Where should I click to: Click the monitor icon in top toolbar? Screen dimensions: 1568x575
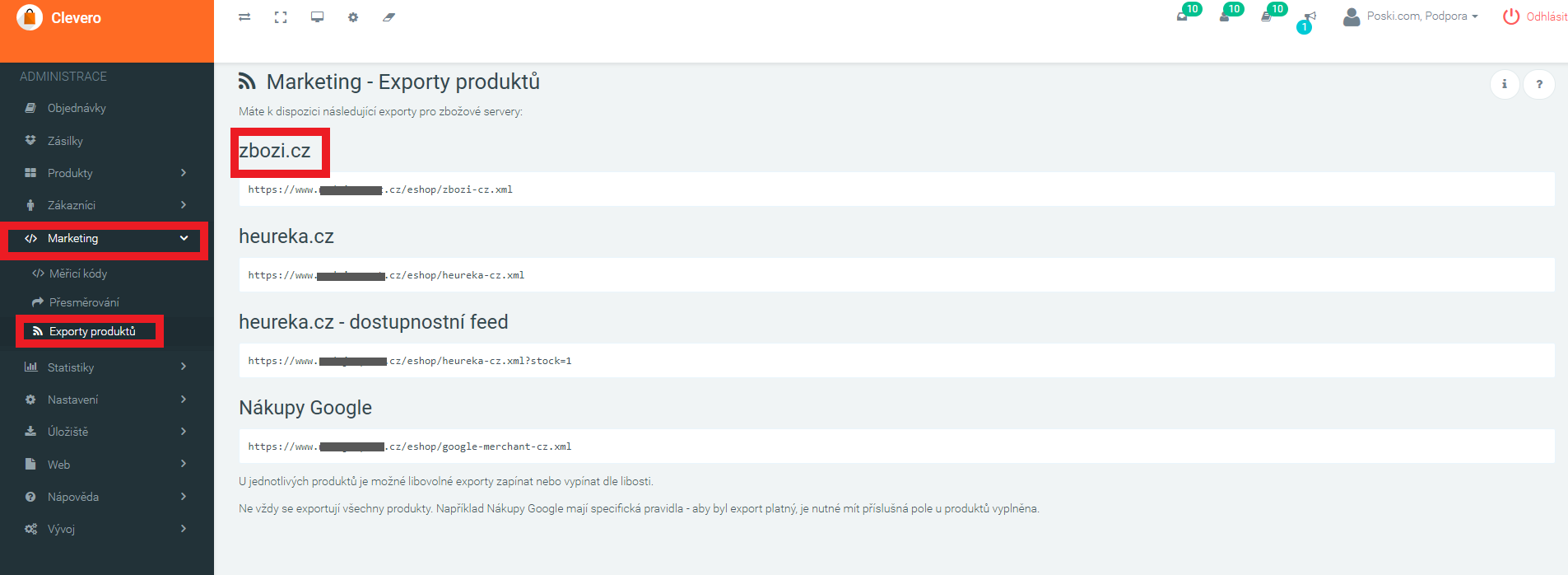pos(317,17)
